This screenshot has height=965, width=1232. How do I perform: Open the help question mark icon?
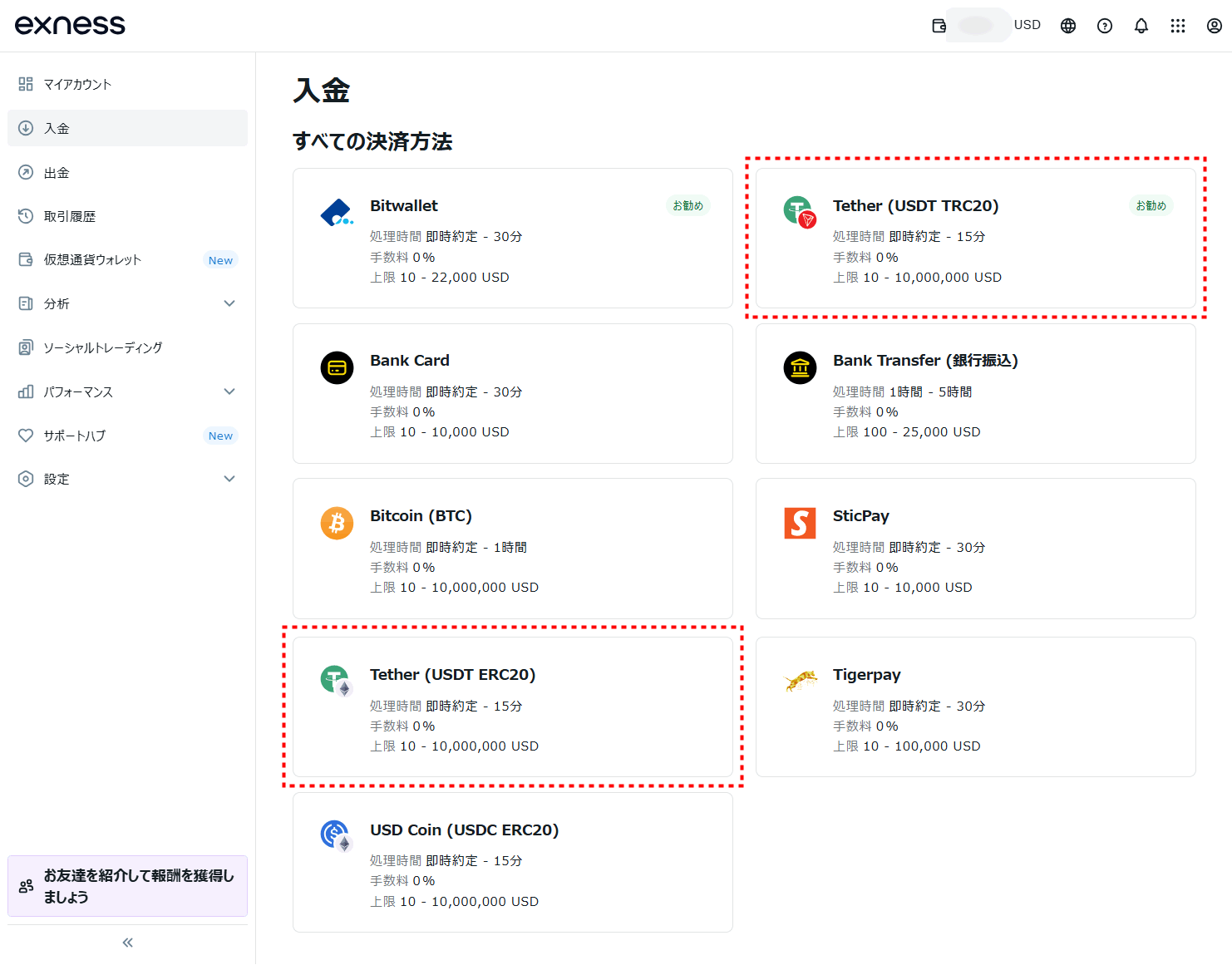coord(1105,26)
